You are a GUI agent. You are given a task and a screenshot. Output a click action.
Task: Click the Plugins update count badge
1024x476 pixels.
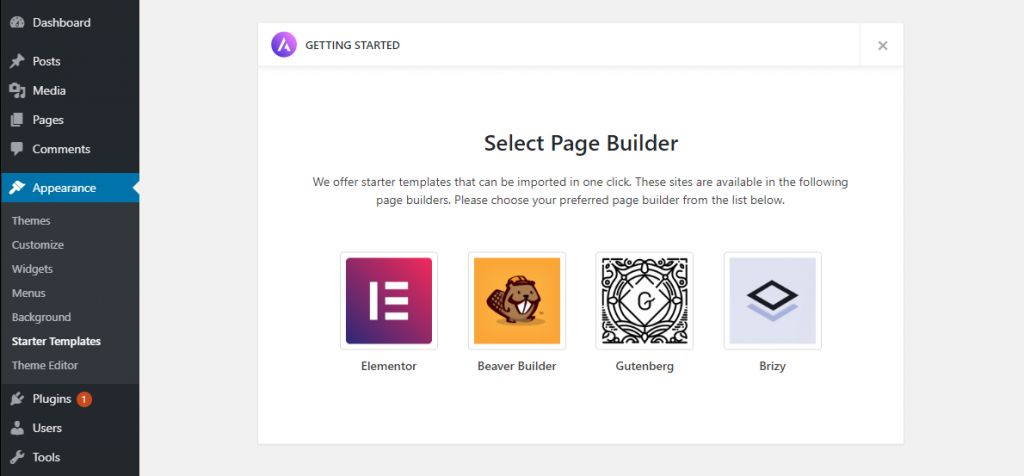pyautogui.click(x=84, y=399)
